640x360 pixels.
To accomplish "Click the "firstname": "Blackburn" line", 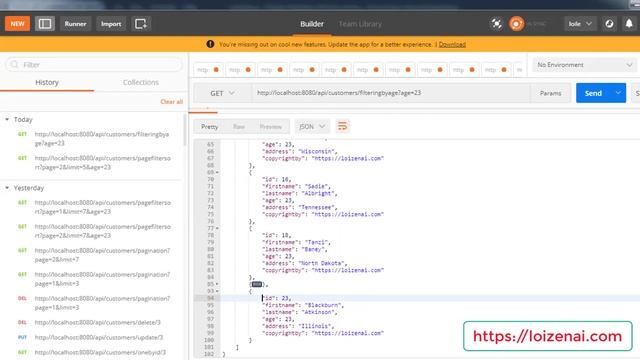I will coord(303,305).
